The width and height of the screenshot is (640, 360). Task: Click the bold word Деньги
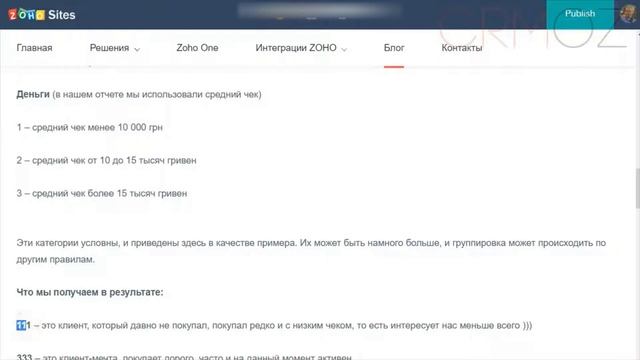point(33,94)
